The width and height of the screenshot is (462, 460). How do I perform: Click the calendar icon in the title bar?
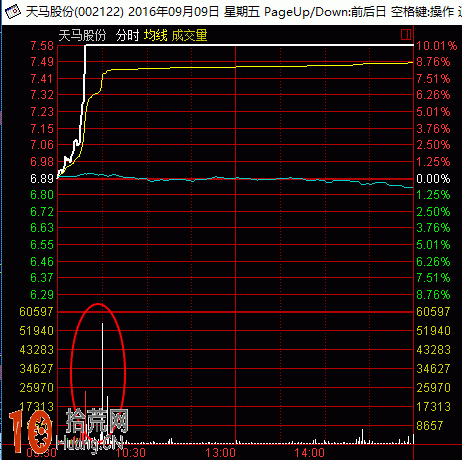click(13, 12)
